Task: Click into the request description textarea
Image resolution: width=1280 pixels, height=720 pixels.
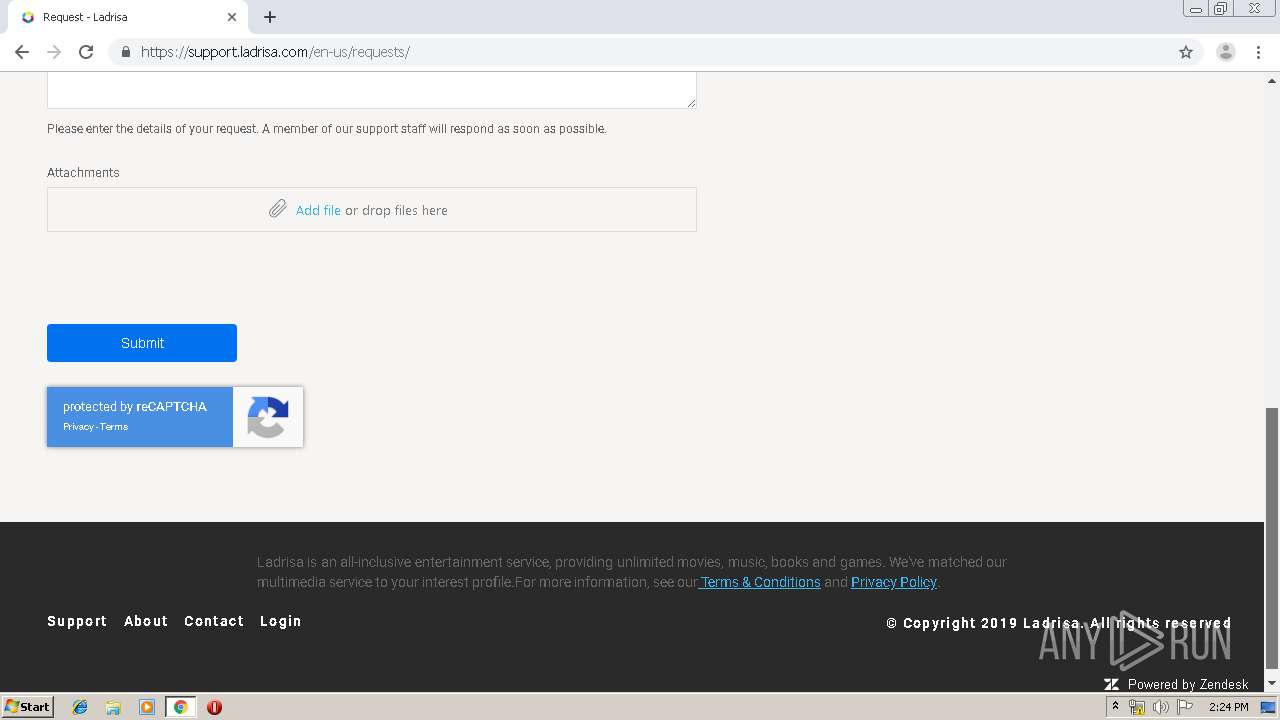Action: (372, 90)
